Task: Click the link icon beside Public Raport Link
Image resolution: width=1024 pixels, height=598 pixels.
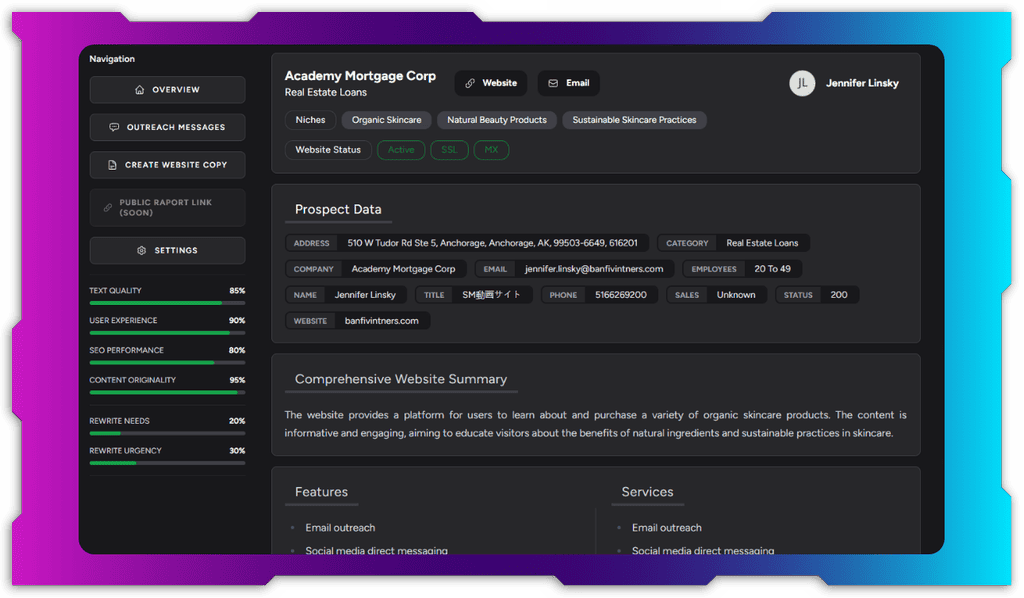Action: (108, 208)
